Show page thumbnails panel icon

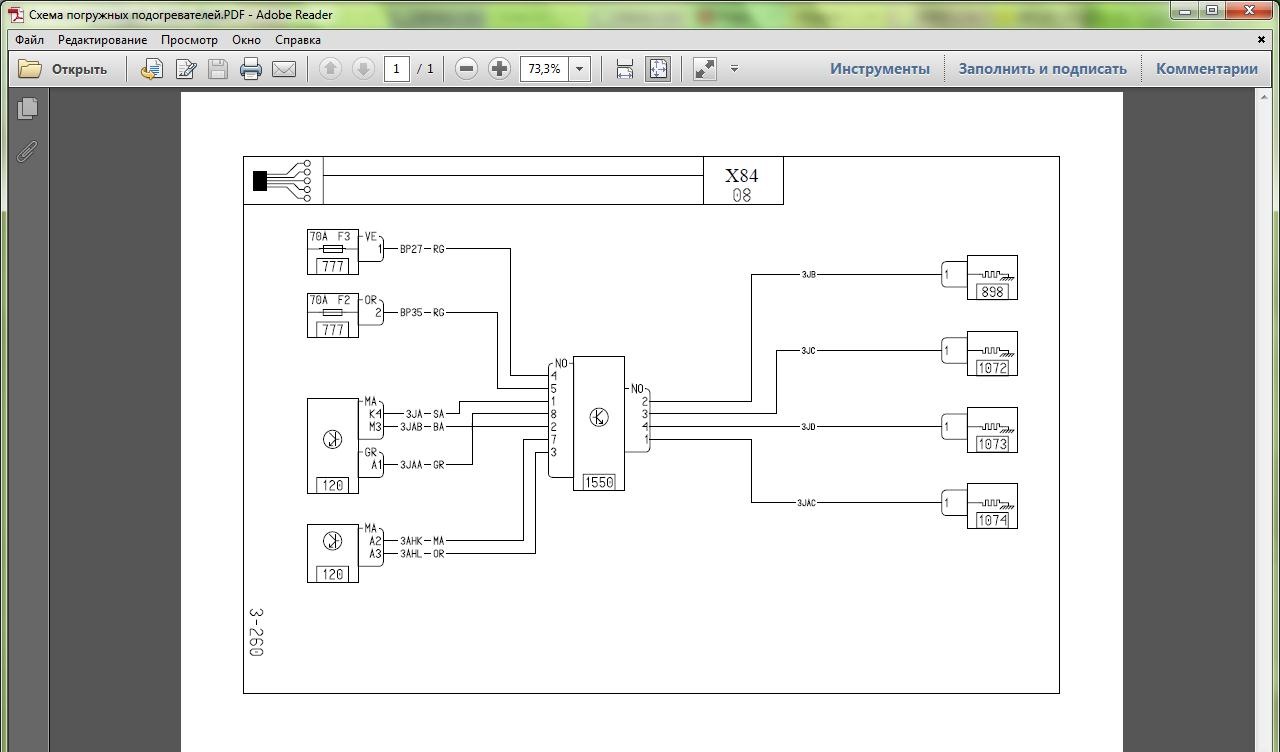click(27, 107)
